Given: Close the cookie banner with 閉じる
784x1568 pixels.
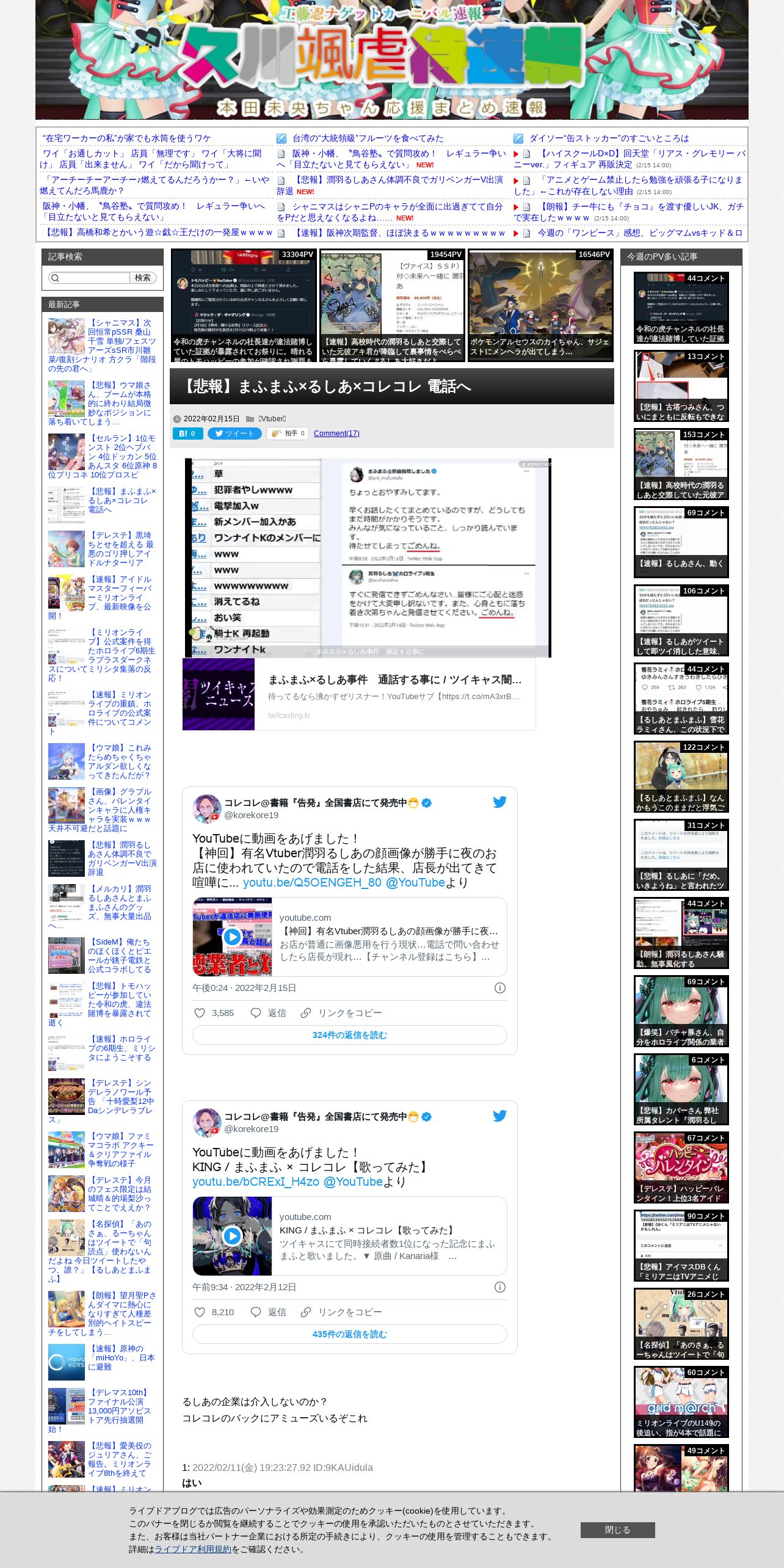Looking at the screenshot, I should pos(617,1530).
